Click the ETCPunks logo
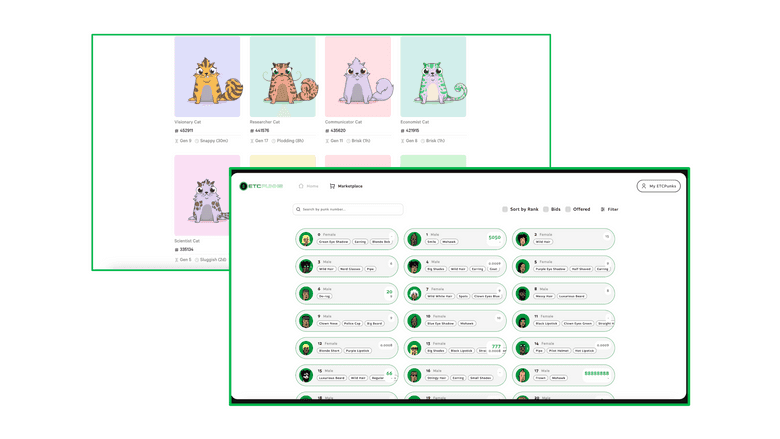 click(x=261, y=186)
